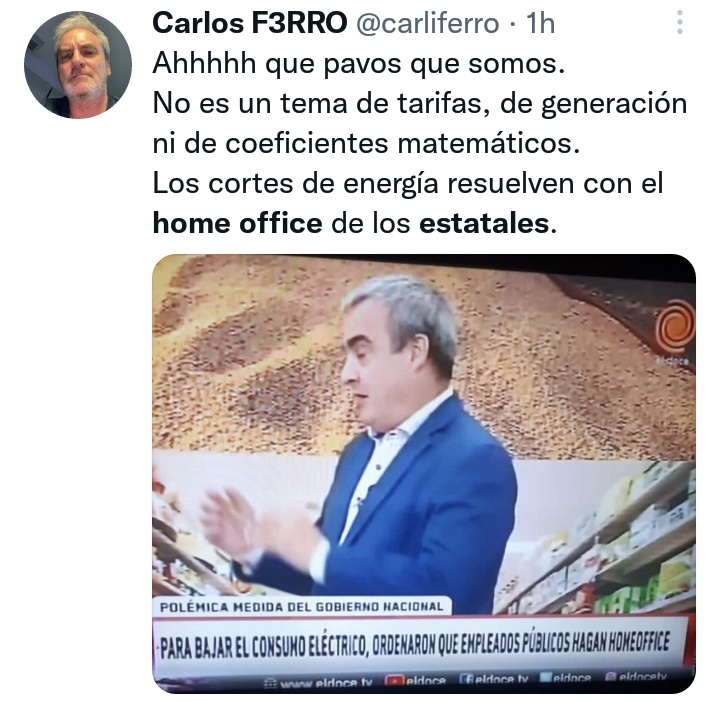Click the 'No es un tema de tarifas' line

click(420, 103)
